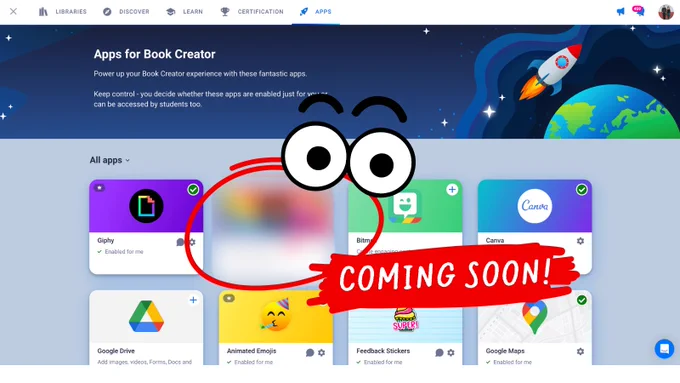This screenshot has width=680, height=383.
Task: Add Google Drive with the plus button
Action: pos(193,300)
